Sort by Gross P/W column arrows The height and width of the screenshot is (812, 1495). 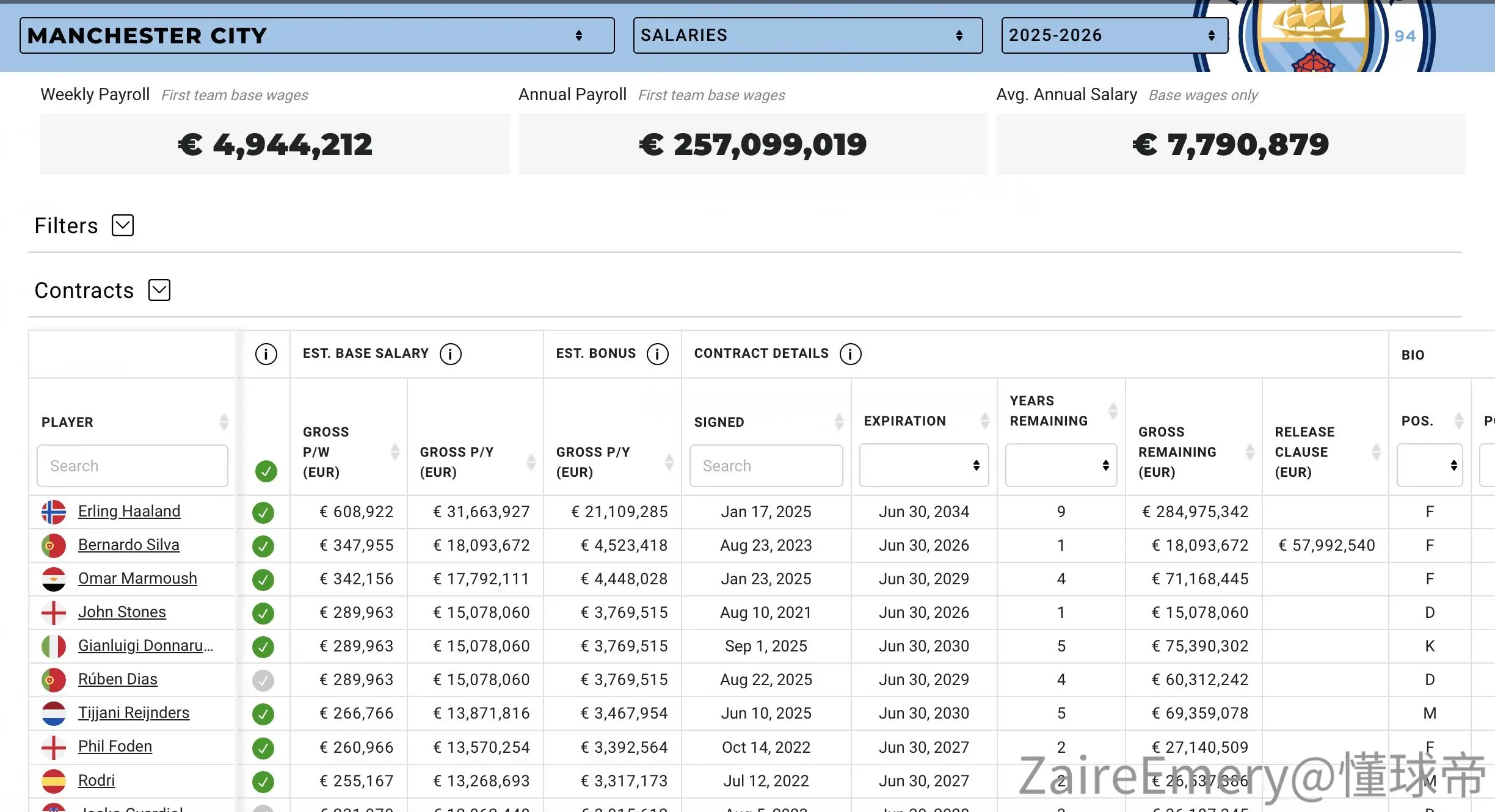point(395,452)
